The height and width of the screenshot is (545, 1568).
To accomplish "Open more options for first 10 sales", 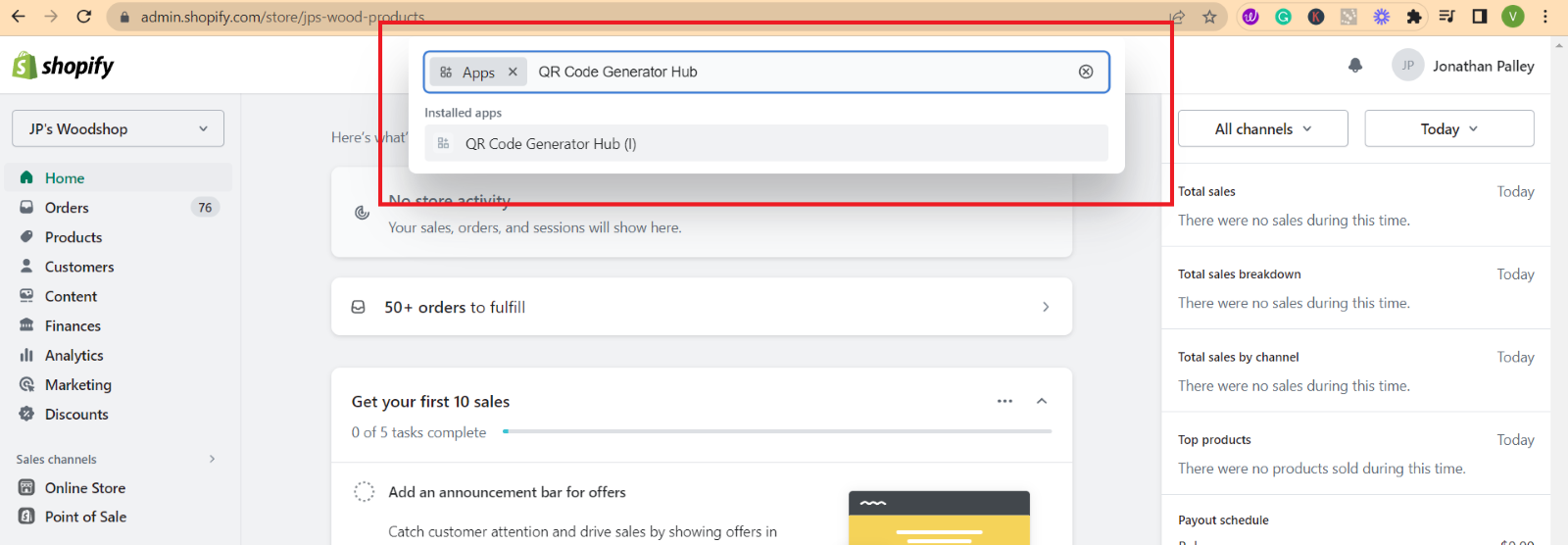I will 1004,401.
